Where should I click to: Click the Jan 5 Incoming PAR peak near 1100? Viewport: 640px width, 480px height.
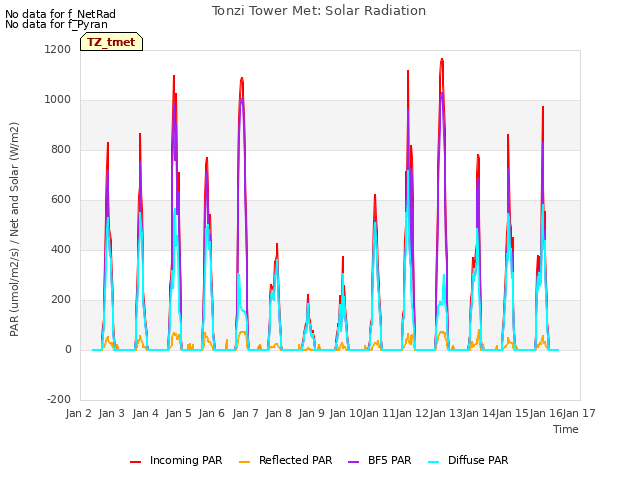[174, 76]
